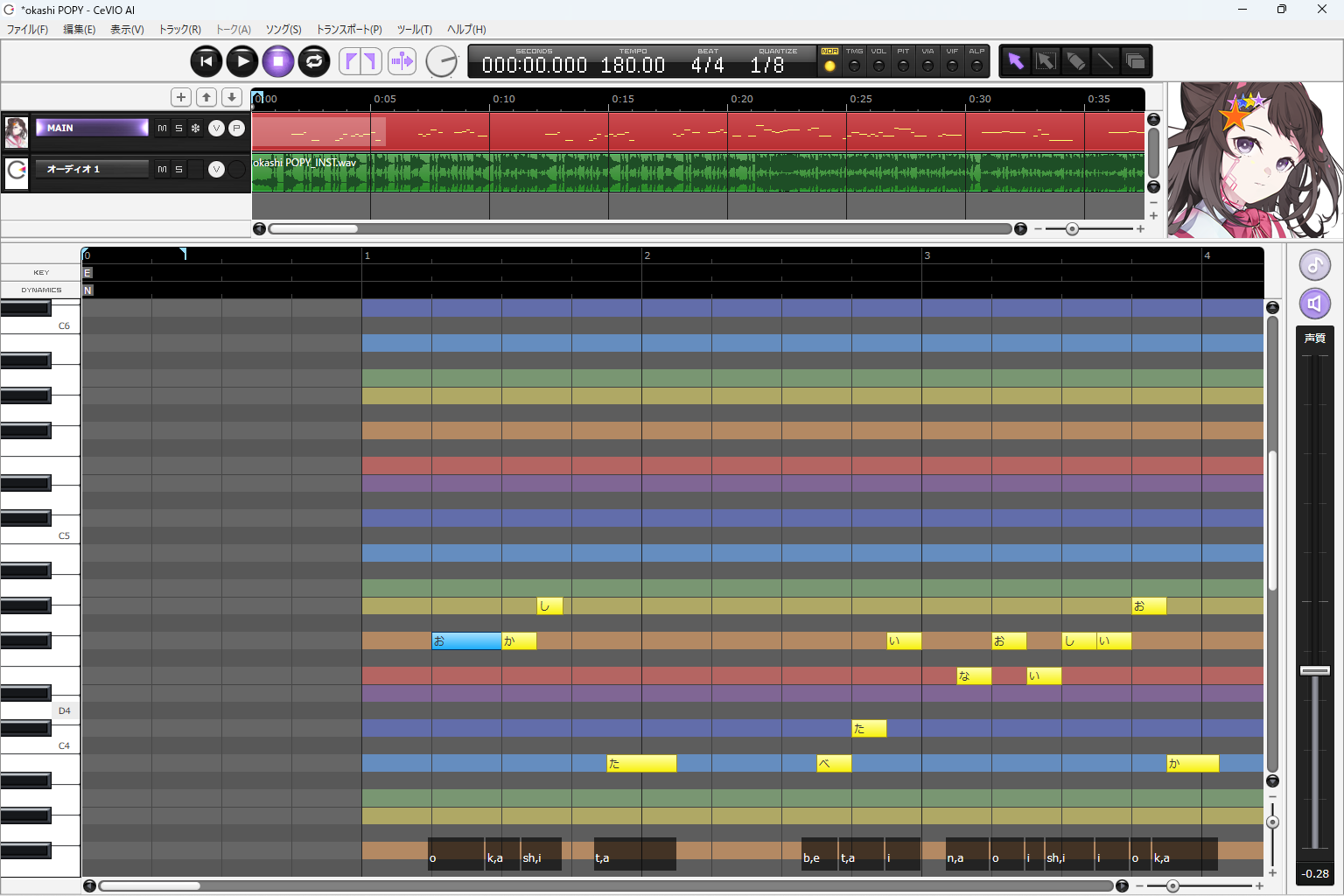Solo the オーディオ 1 track
1344x896 pixels.
[x=178, y=170]
